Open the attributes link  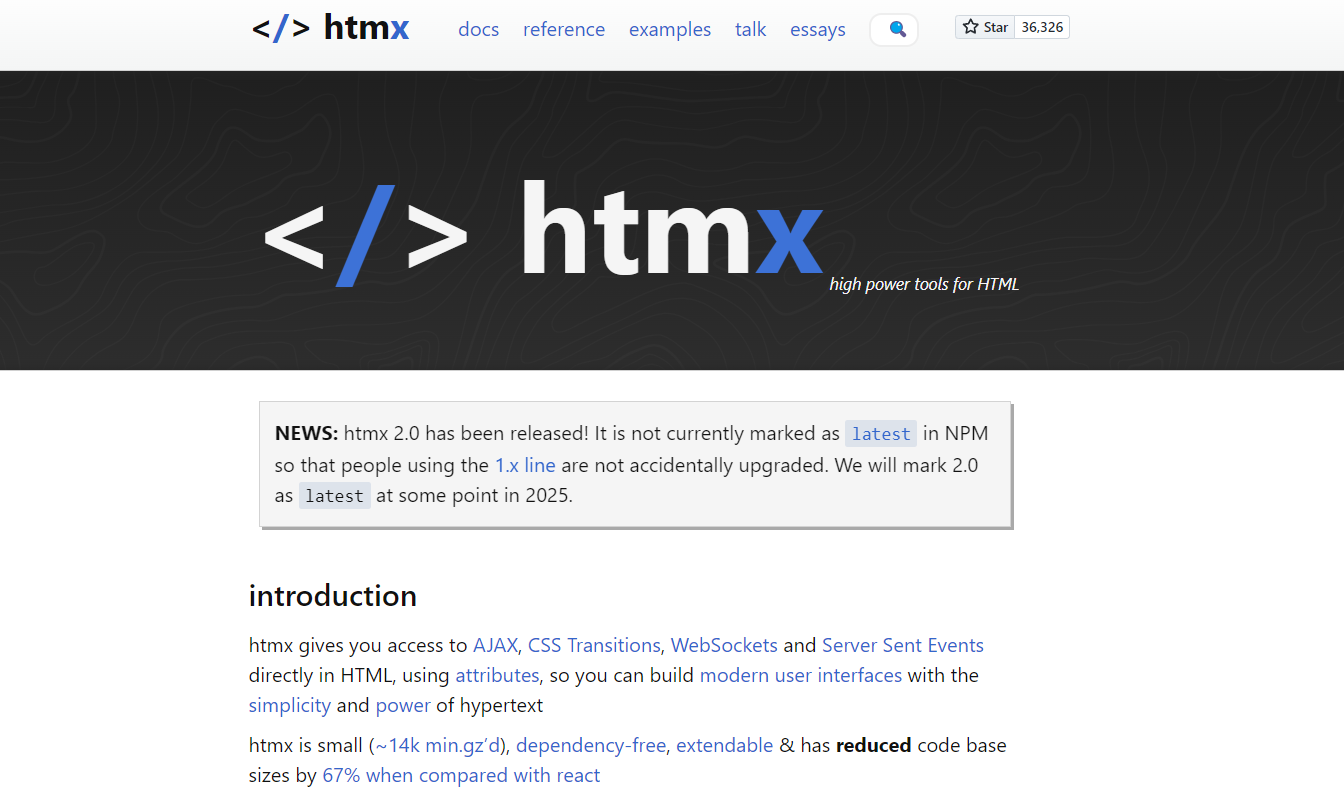coord(497,675)
